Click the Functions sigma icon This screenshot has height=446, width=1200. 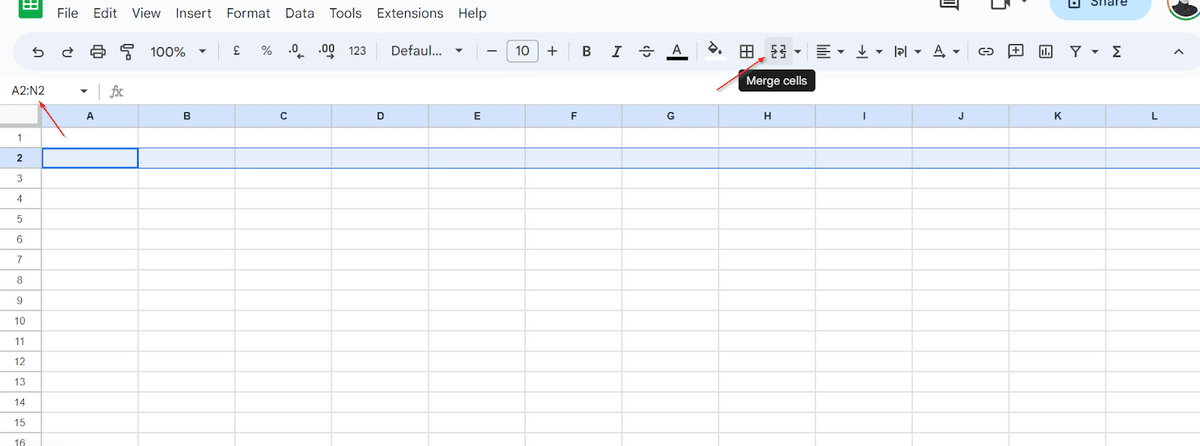coord(1117,51)
